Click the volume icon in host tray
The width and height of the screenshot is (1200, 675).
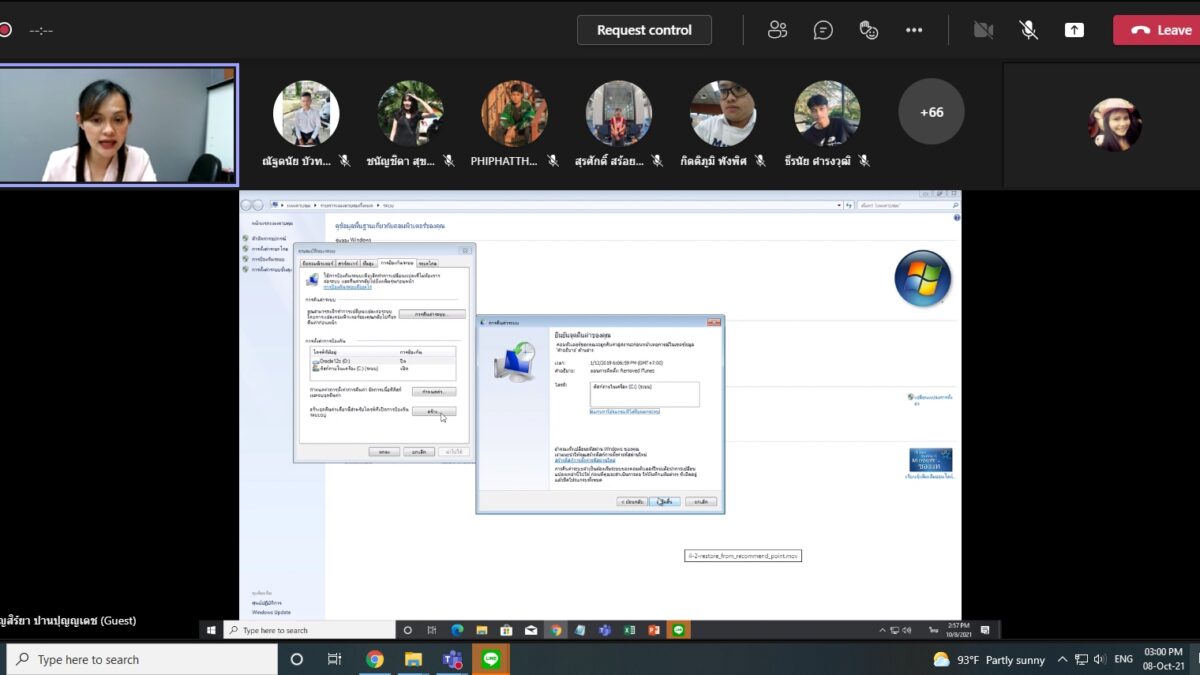1099,660
